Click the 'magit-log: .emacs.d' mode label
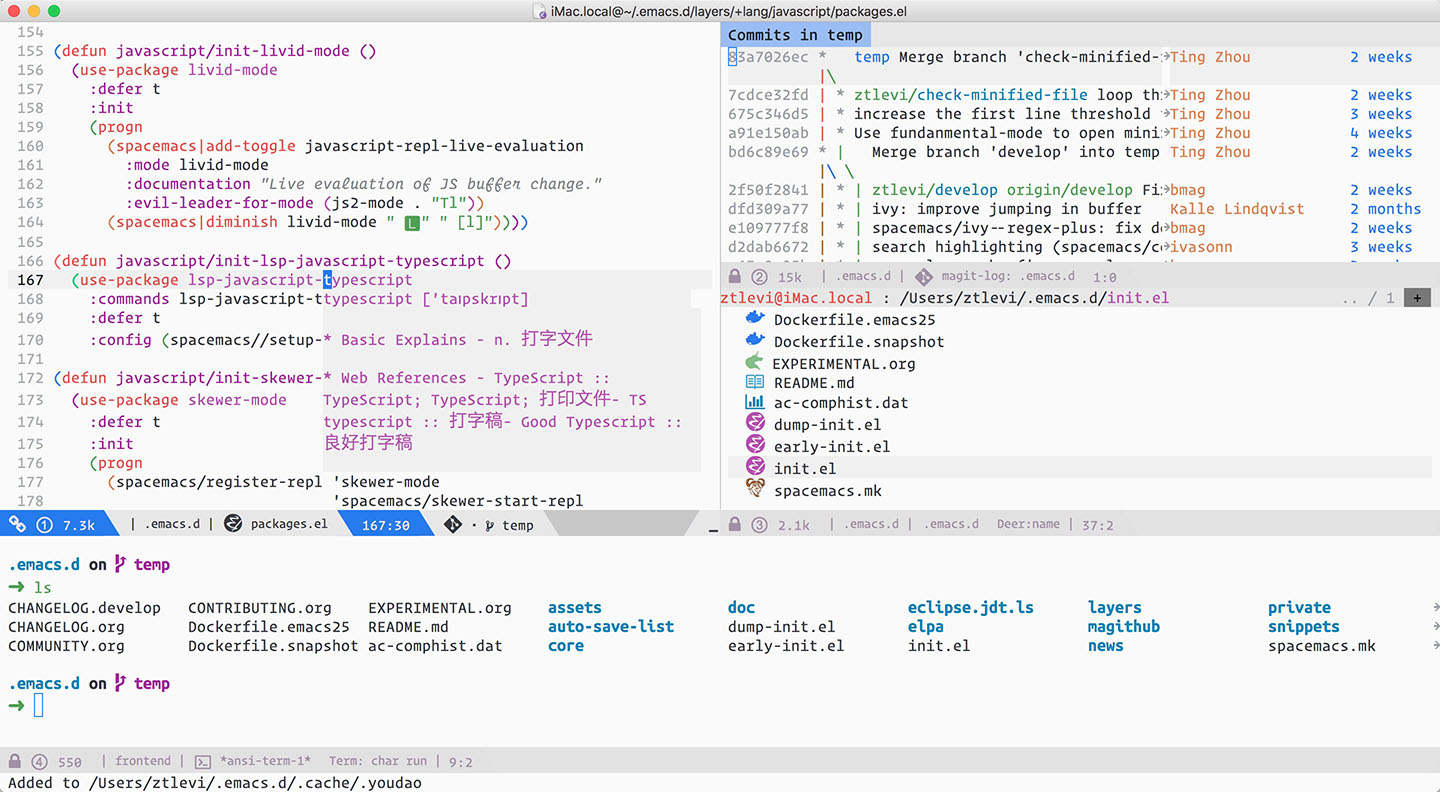1440x792 pixels. point(1009,277)
